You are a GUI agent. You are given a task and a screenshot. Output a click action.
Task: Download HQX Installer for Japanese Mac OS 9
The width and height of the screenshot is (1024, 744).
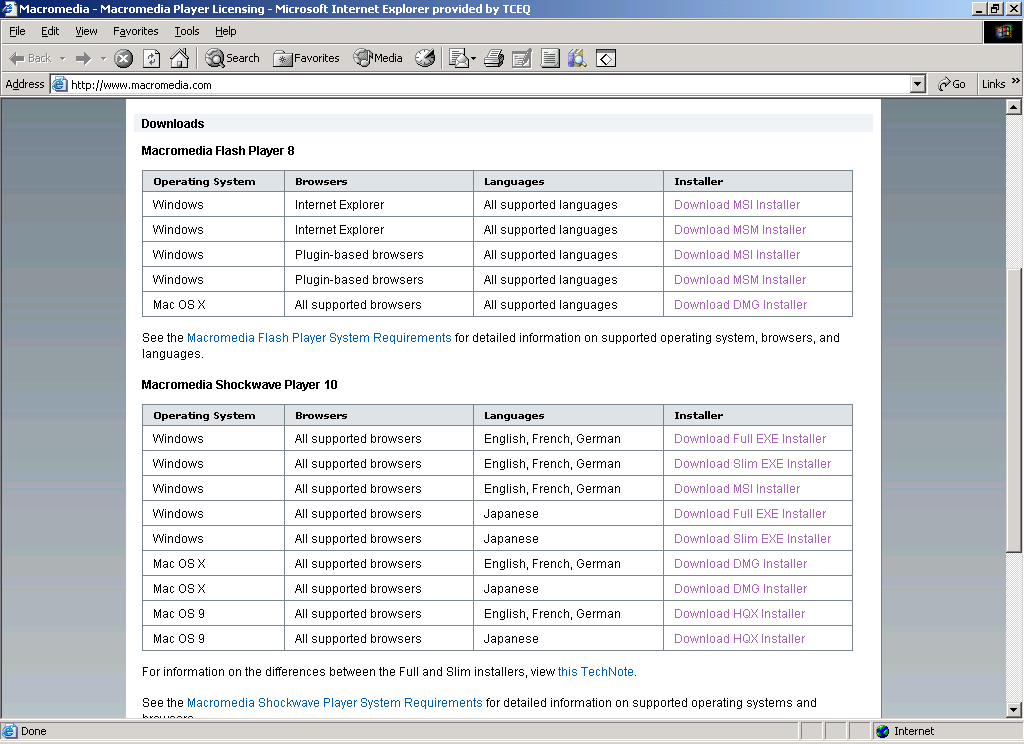point(739,639)
